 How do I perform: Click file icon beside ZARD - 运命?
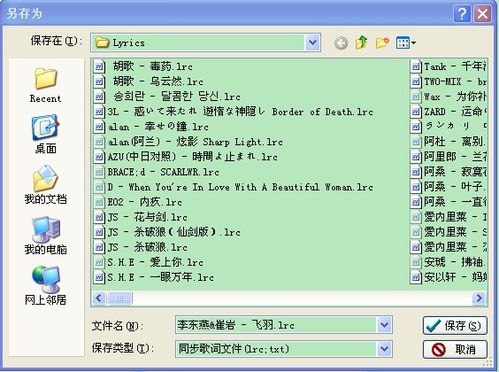pyautogui.click(x=416, y=111)
